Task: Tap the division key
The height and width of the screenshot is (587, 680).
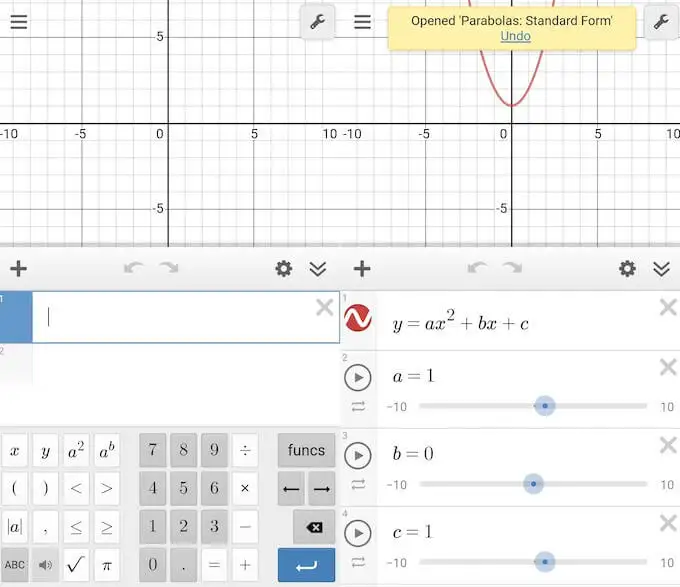Action: point(245,450)
